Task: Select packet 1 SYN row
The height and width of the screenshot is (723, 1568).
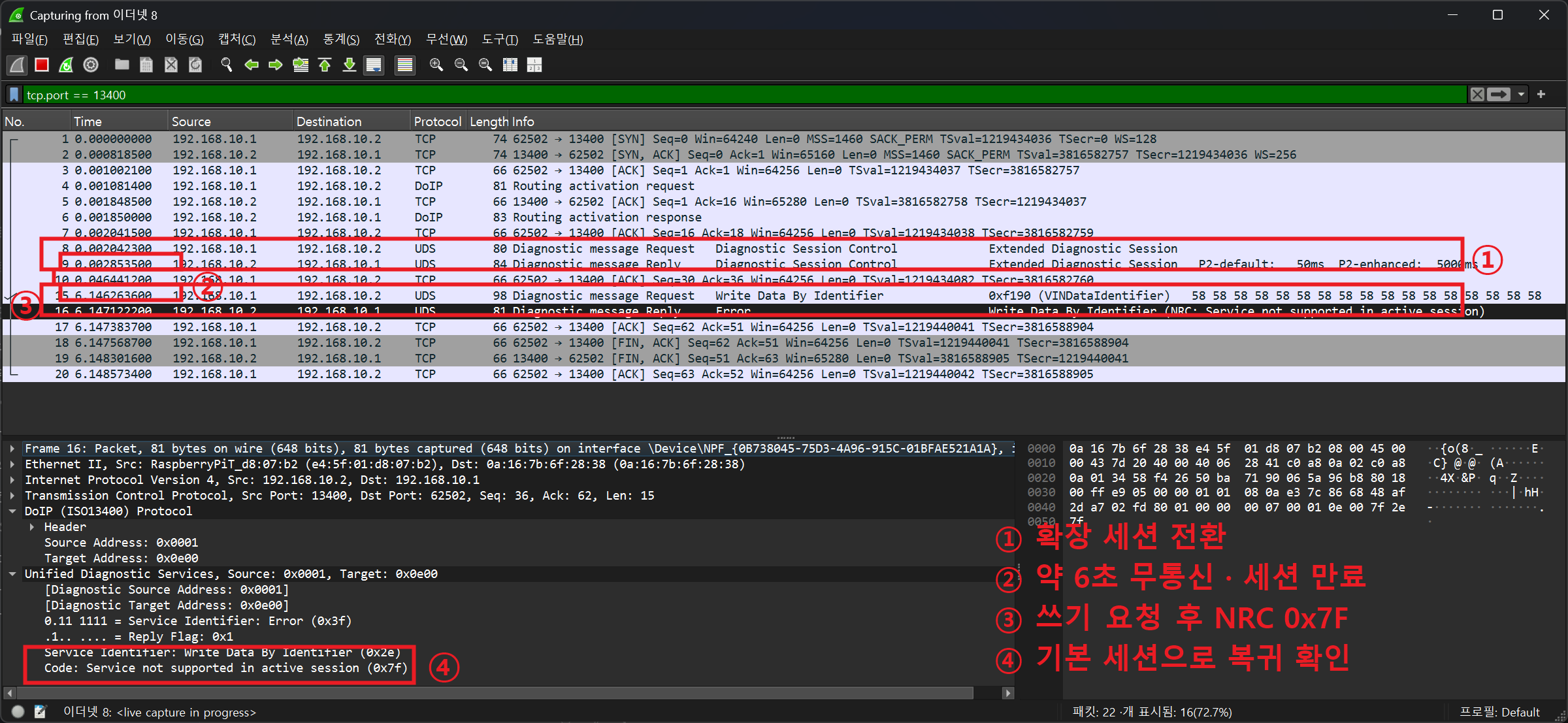Action: tap(784, 139)
